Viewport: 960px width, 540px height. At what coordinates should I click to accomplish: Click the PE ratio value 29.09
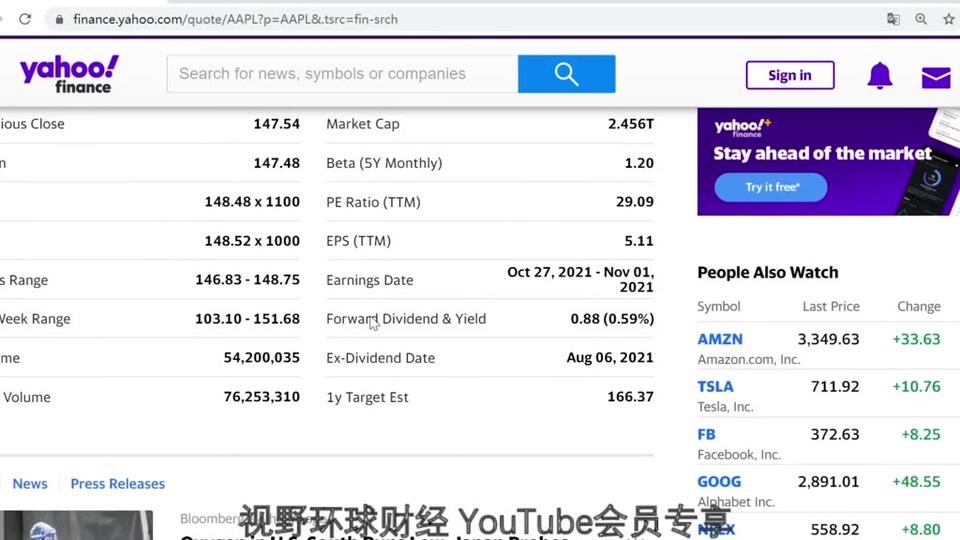tap(635, 202)
